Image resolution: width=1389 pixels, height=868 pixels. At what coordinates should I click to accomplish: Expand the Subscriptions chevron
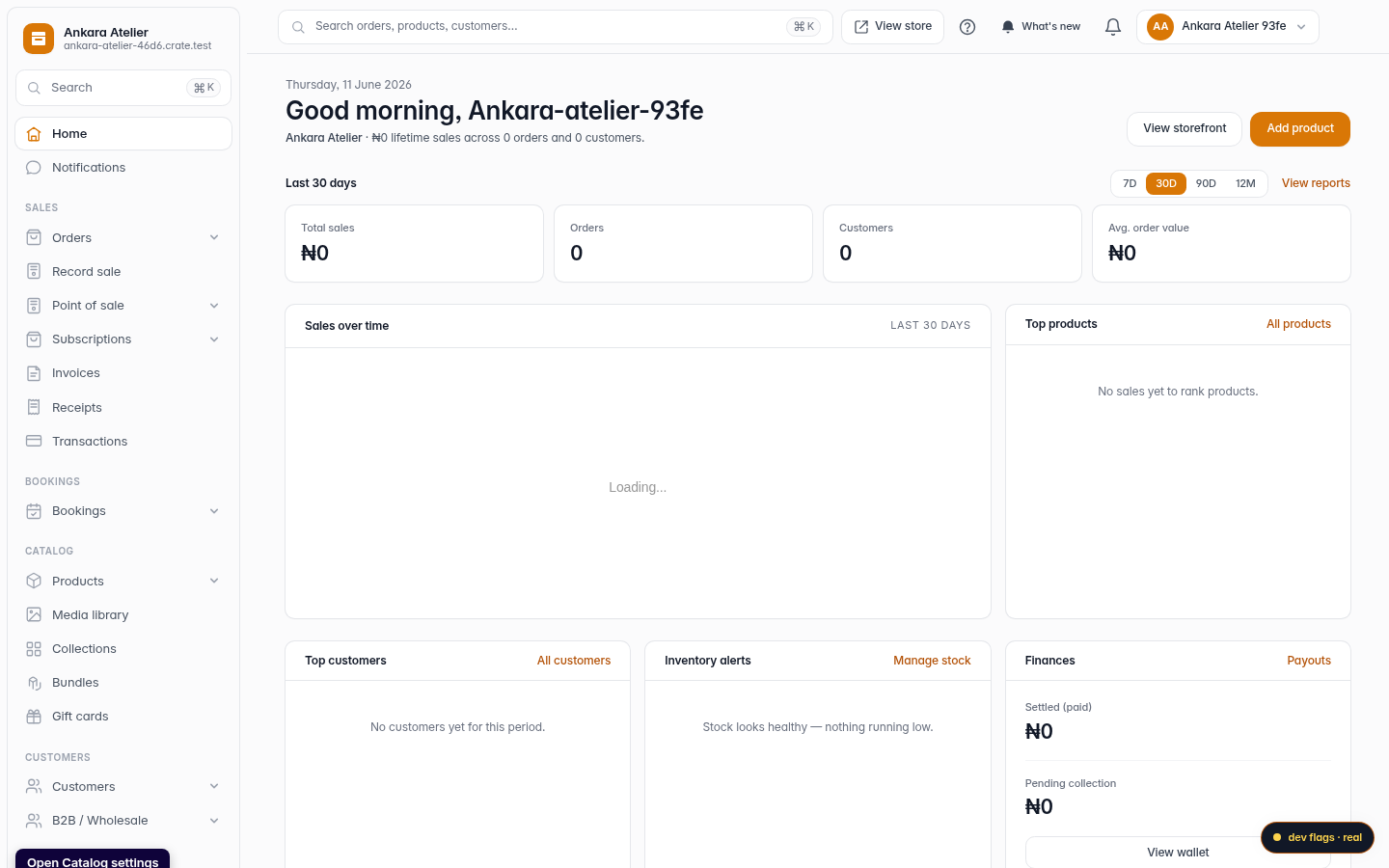214,339
